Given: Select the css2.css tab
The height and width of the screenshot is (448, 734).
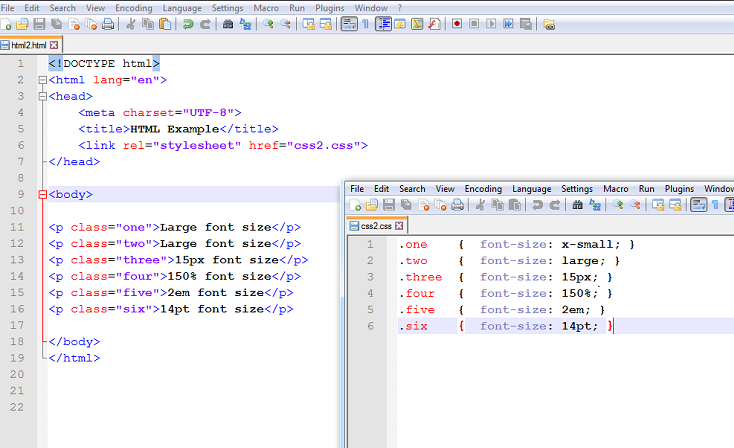Looking at the screenshot, I should (376, 226).
